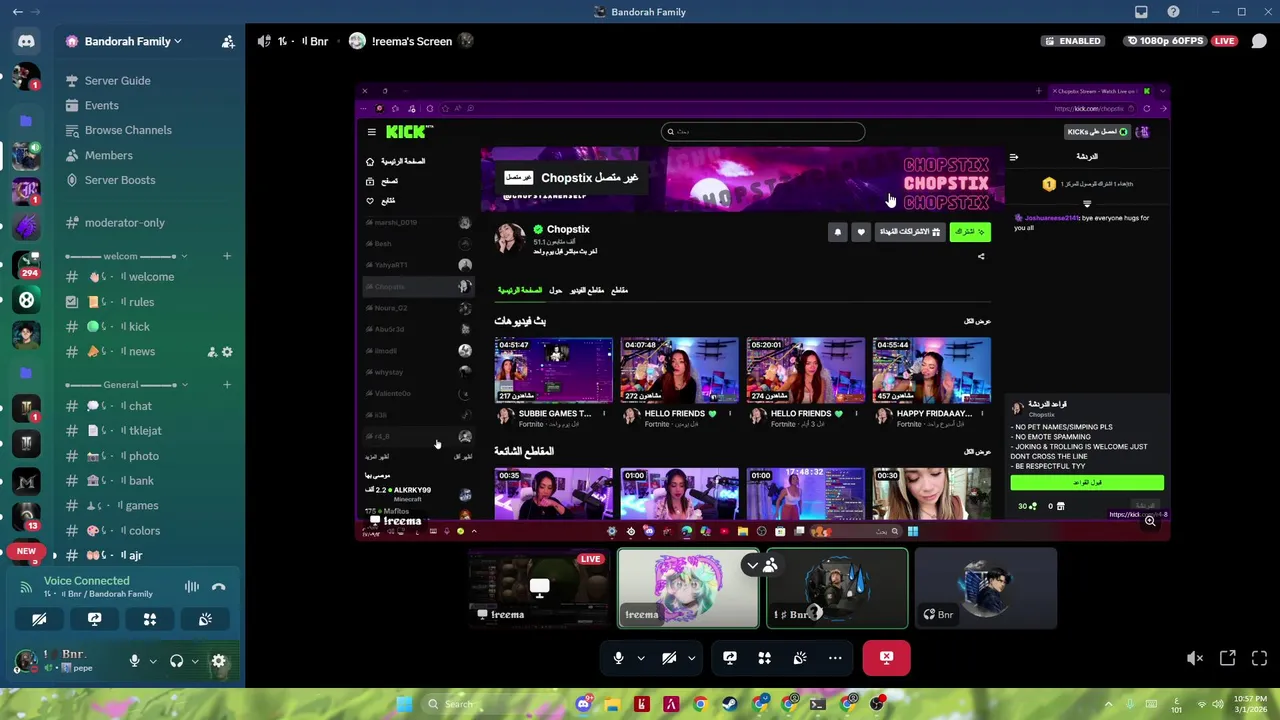
Task: Open the server with 294 badge
Action: [26, 264]
